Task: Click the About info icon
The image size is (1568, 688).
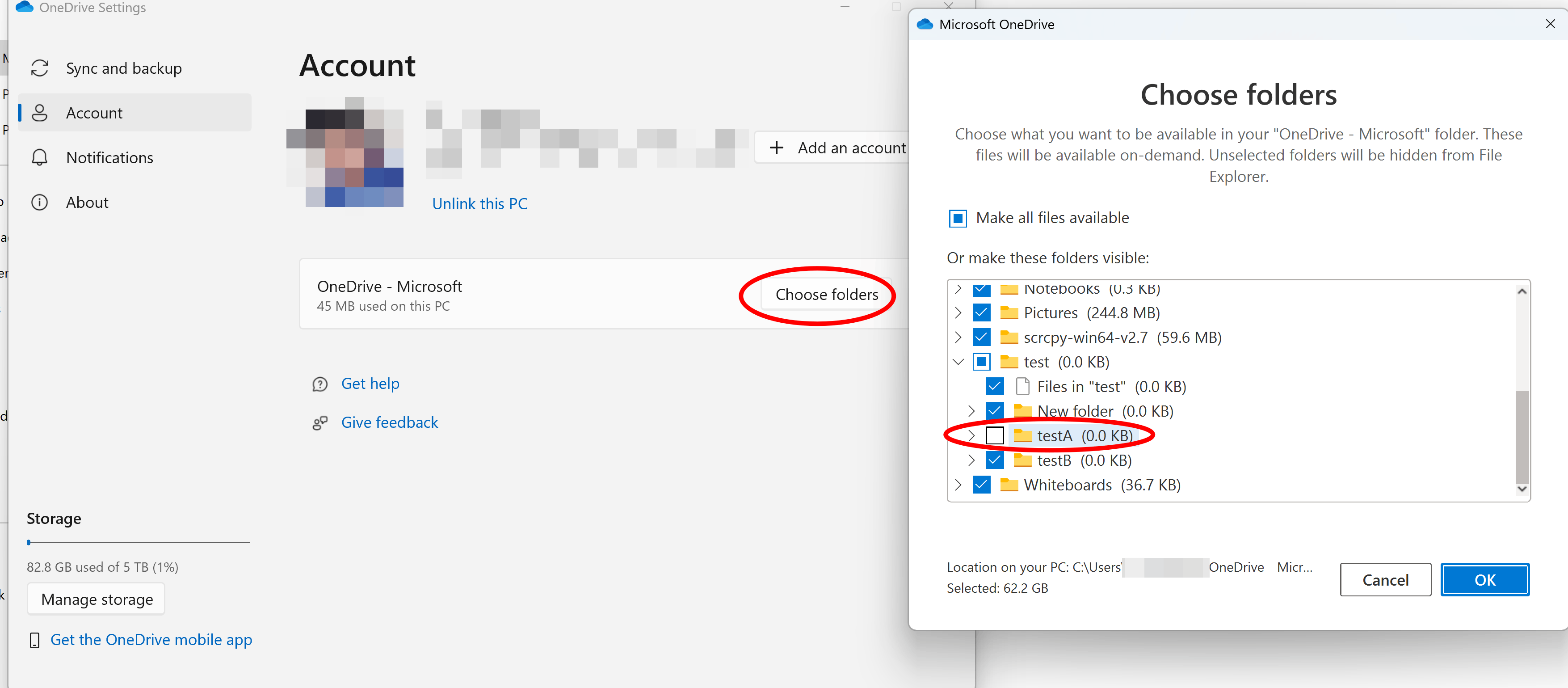Action: (x=40, y=202)
